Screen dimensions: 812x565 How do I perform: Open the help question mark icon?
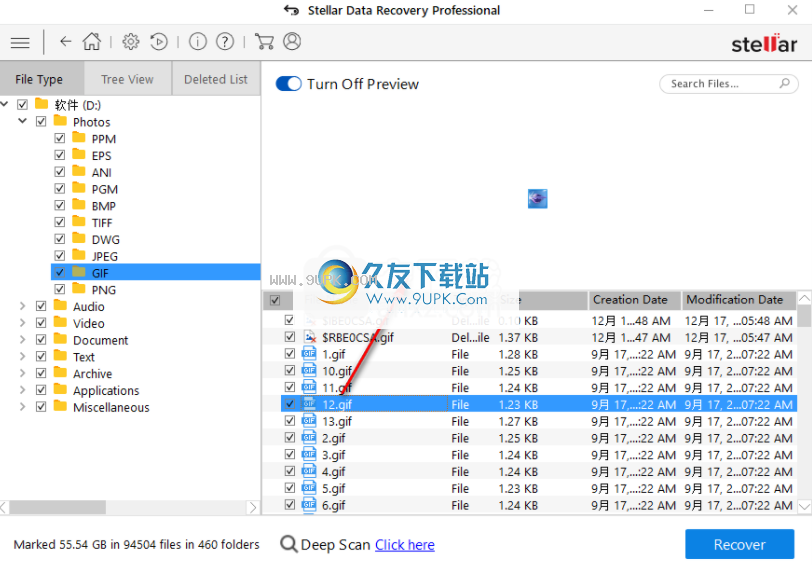(x=225, y=41)
